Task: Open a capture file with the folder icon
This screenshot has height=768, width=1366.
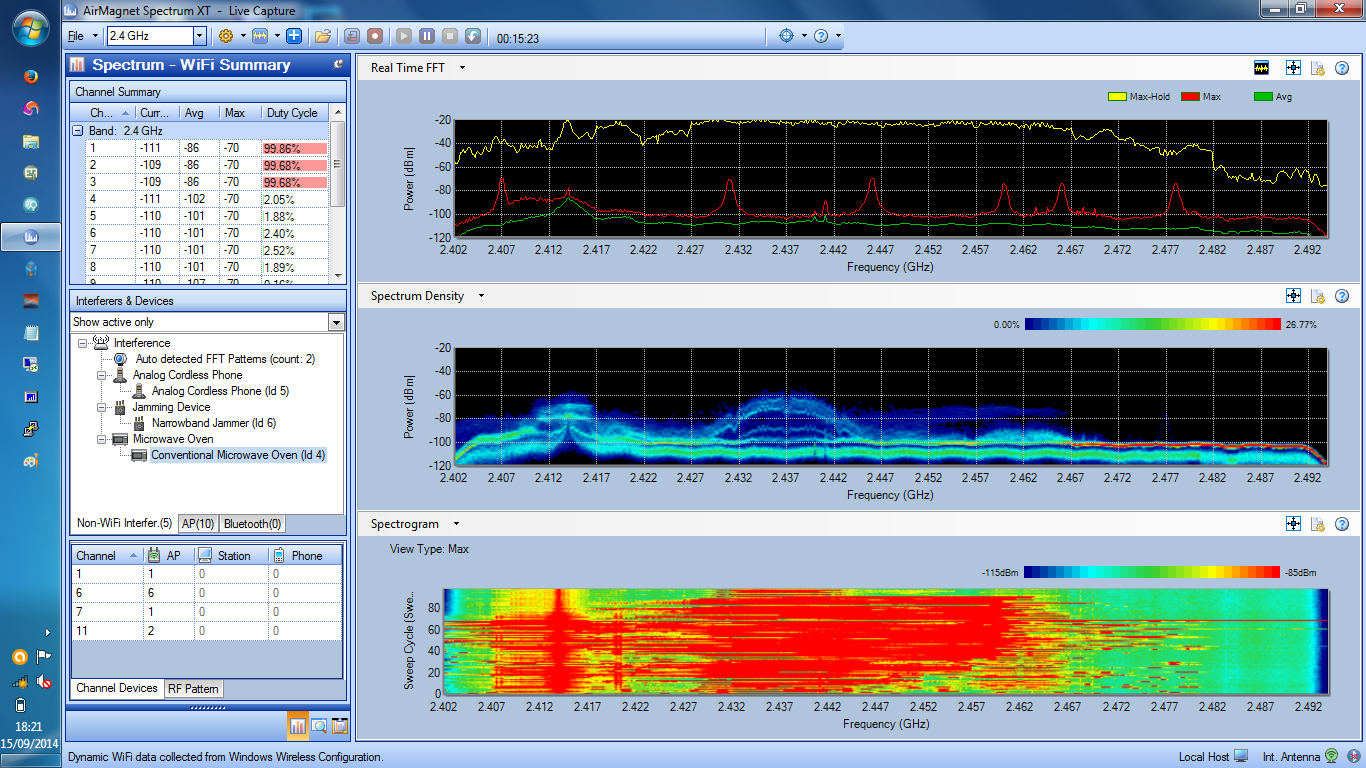Action: [x=322, y=36]
